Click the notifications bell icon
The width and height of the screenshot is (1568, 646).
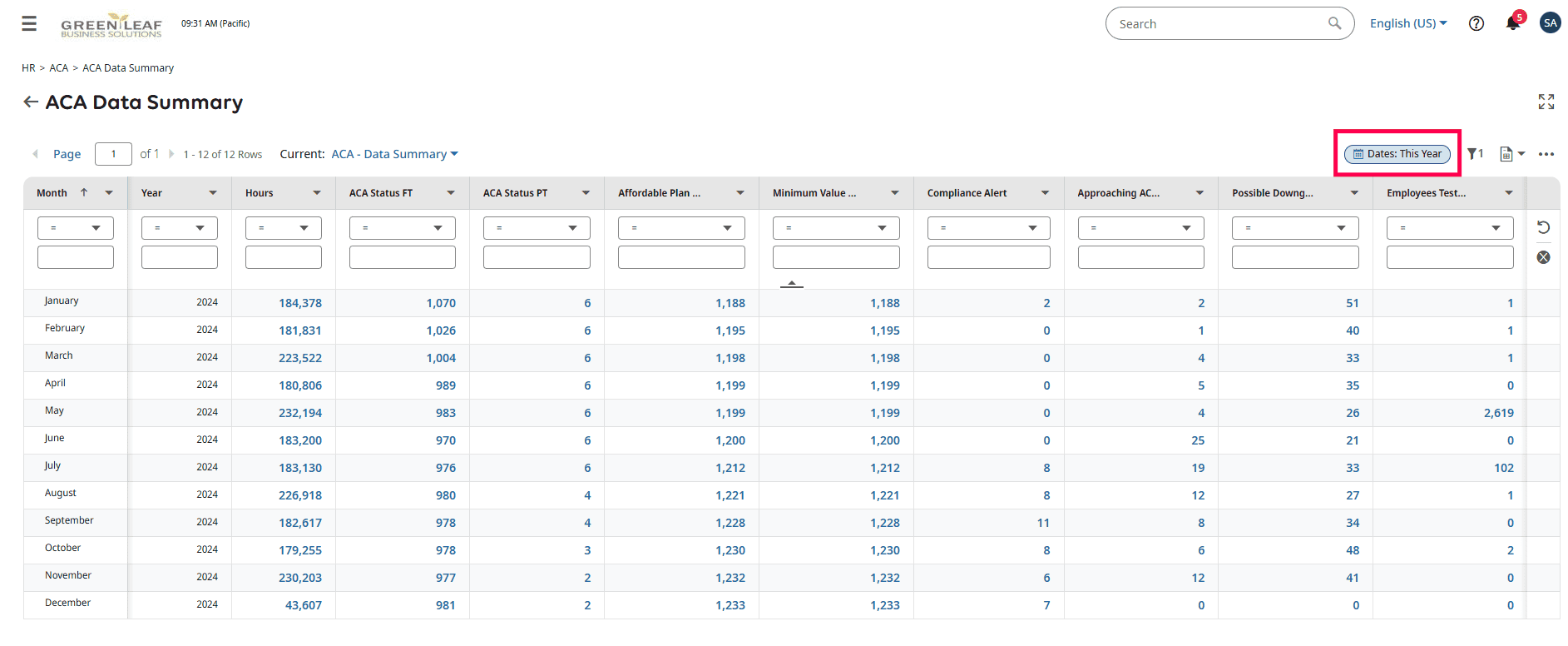1513,23
